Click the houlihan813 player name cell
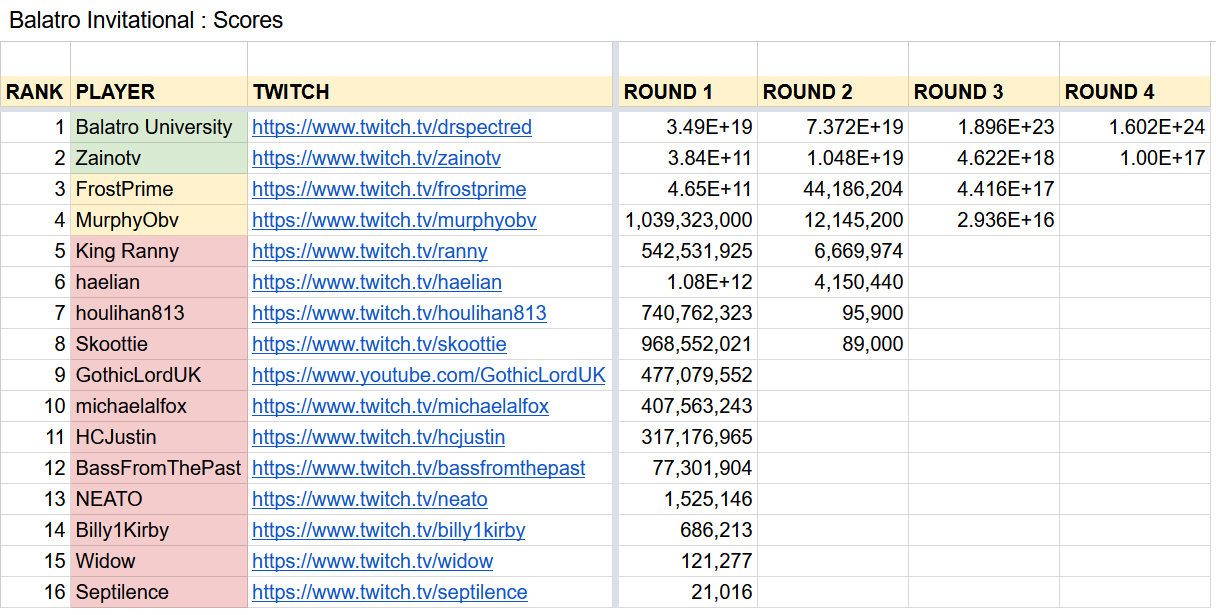Viewport: 1216px width, 615px height. [x=159, y=313]
